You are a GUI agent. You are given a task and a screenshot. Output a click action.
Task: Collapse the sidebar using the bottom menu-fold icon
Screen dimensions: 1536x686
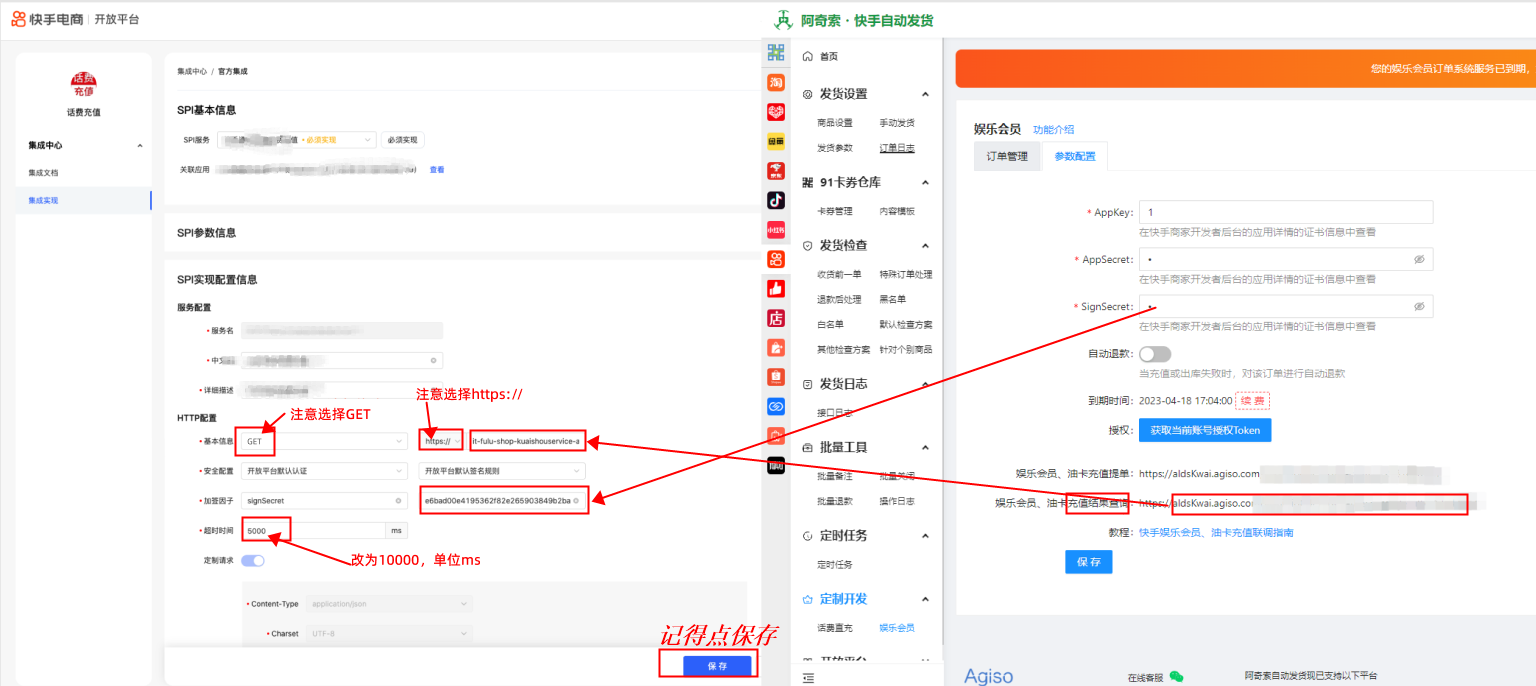point(808,678)
